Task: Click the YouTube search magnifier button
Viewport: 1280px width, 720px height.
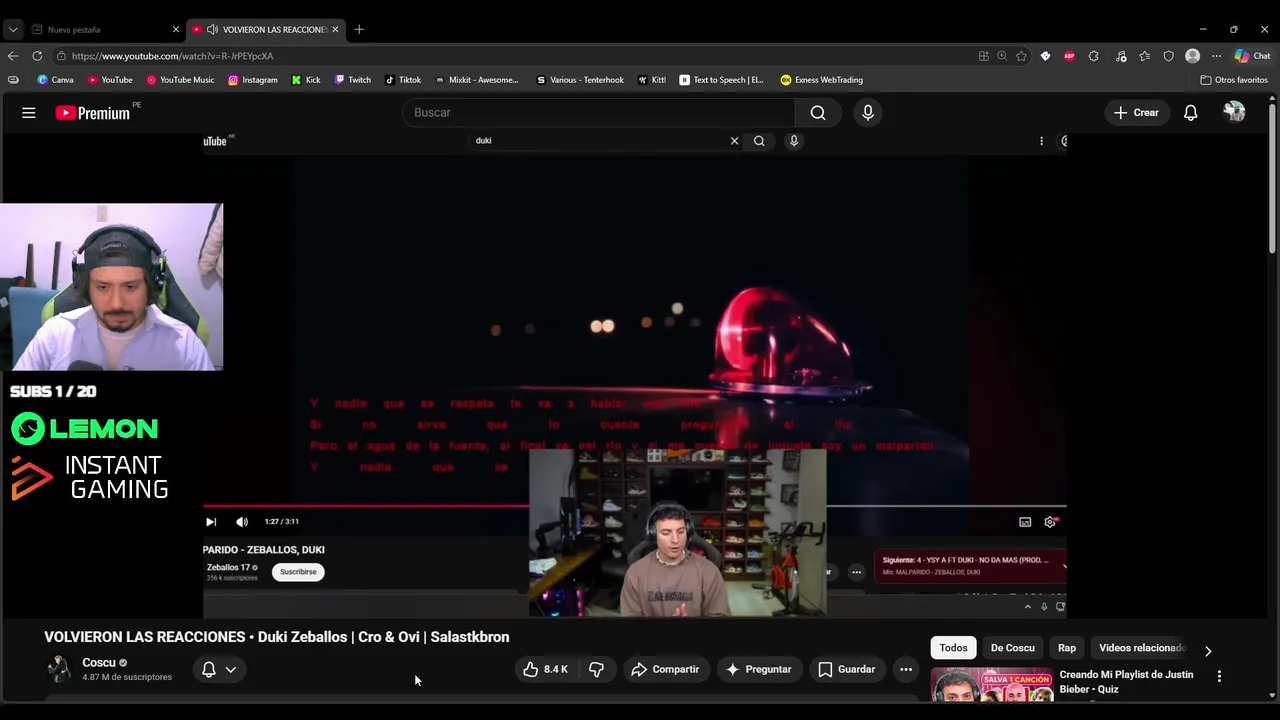Action: 818,113
